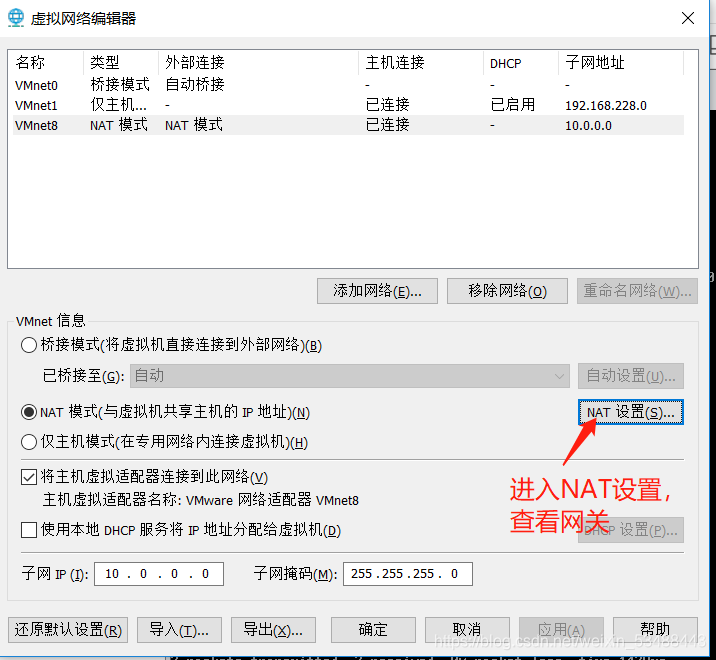
Task: Select the VMnet0 row
Action: 348,85
